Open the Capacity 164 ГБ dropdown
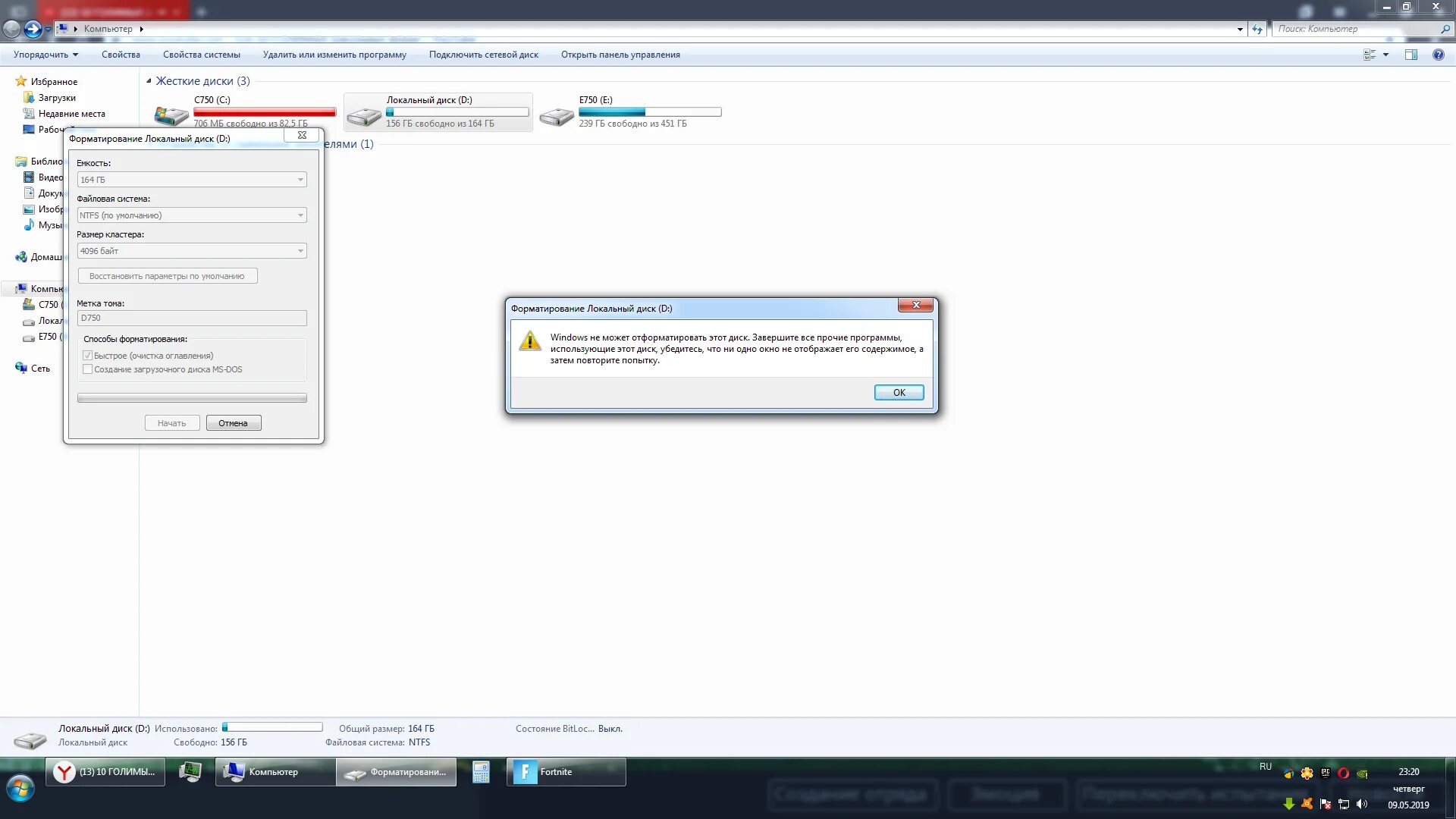 (191, 180)
